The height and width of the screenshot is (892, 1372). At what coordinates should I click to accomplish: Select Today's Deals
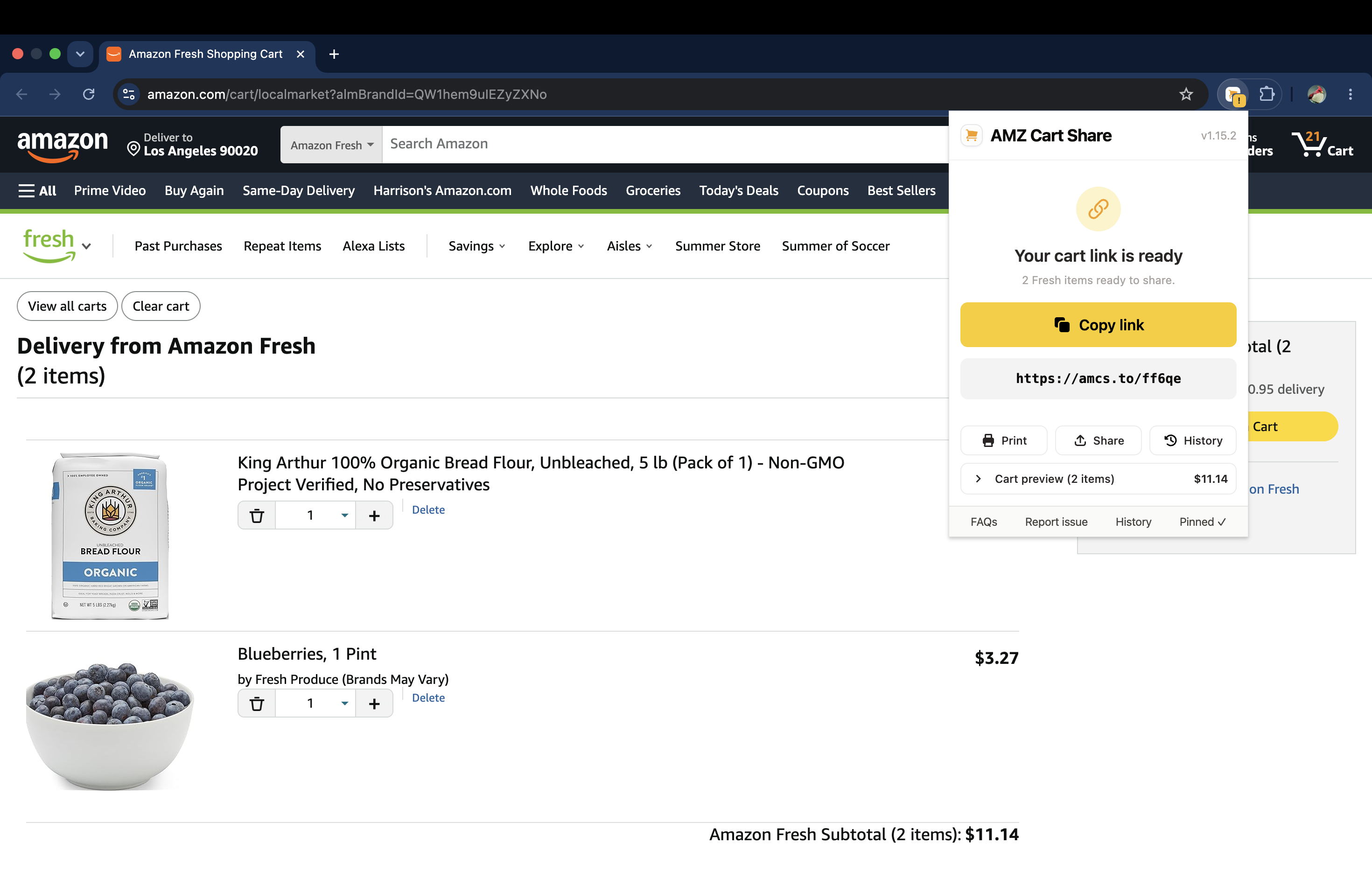[738, 191]
